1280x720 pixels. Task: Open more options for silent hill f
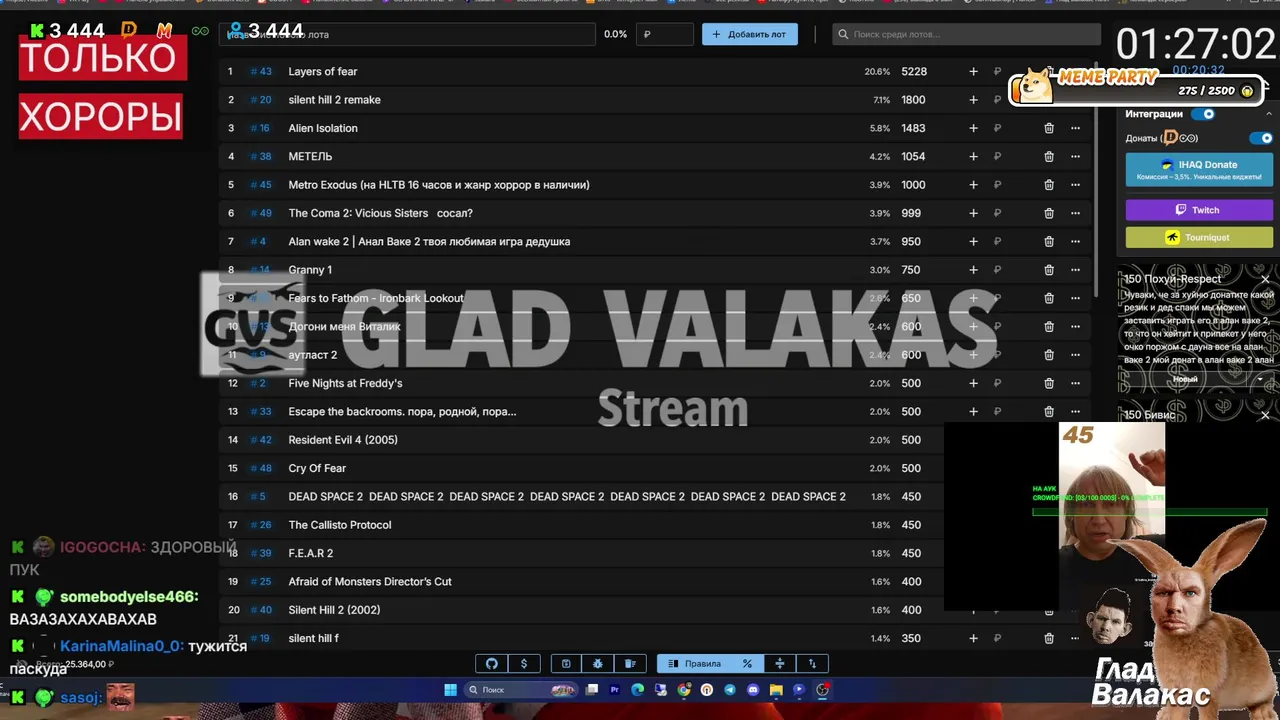tap(1075, 638)
